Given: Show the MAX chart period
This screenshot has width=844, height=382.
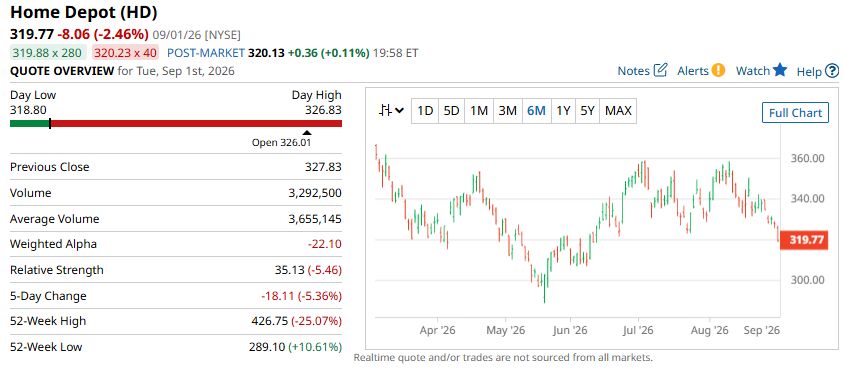Looking at the screenshot, I should [x=618, y=111].
